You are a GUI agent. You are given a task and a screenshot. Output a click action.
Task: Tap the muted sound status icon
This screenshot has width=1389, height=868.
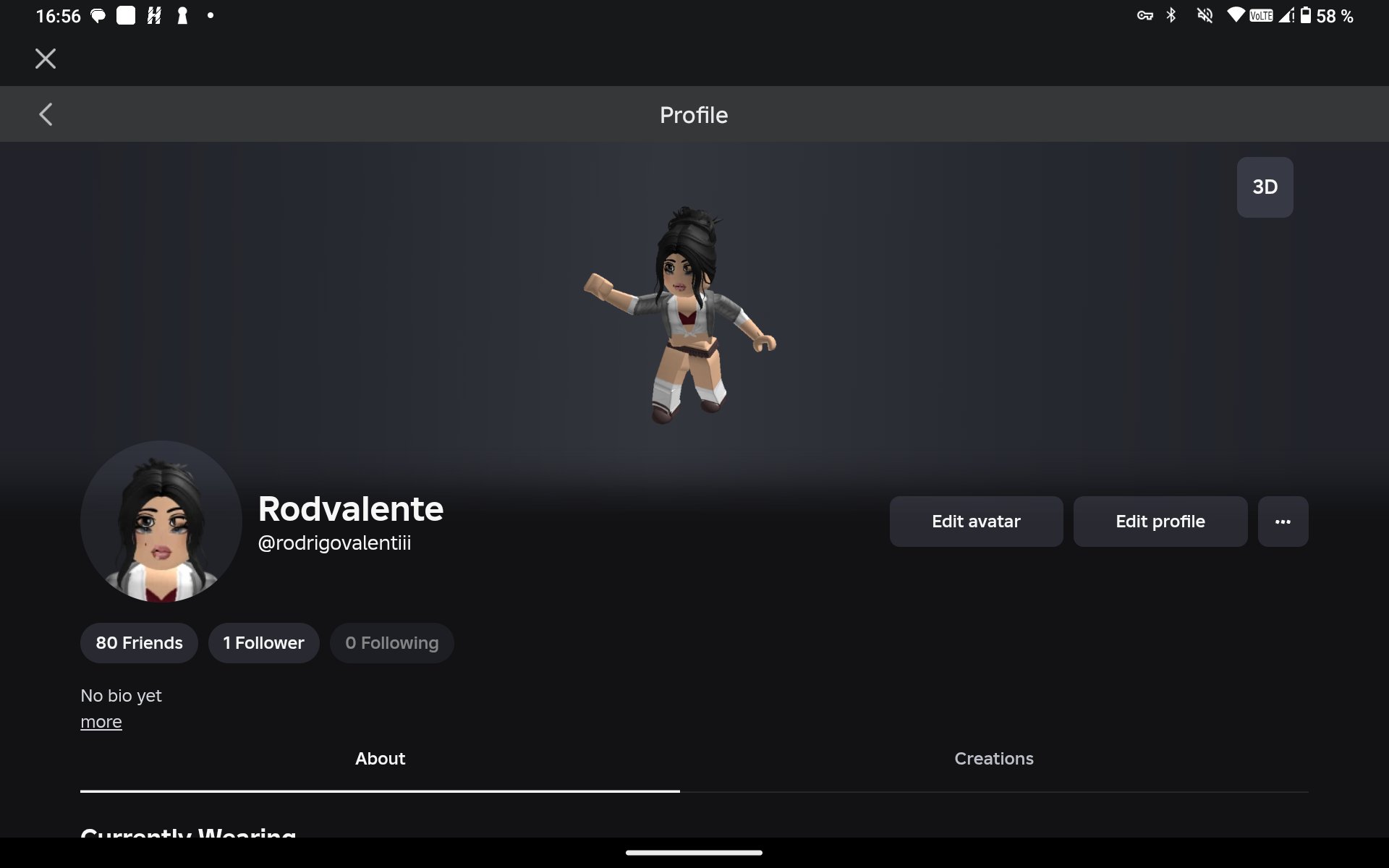point(1205,15)
